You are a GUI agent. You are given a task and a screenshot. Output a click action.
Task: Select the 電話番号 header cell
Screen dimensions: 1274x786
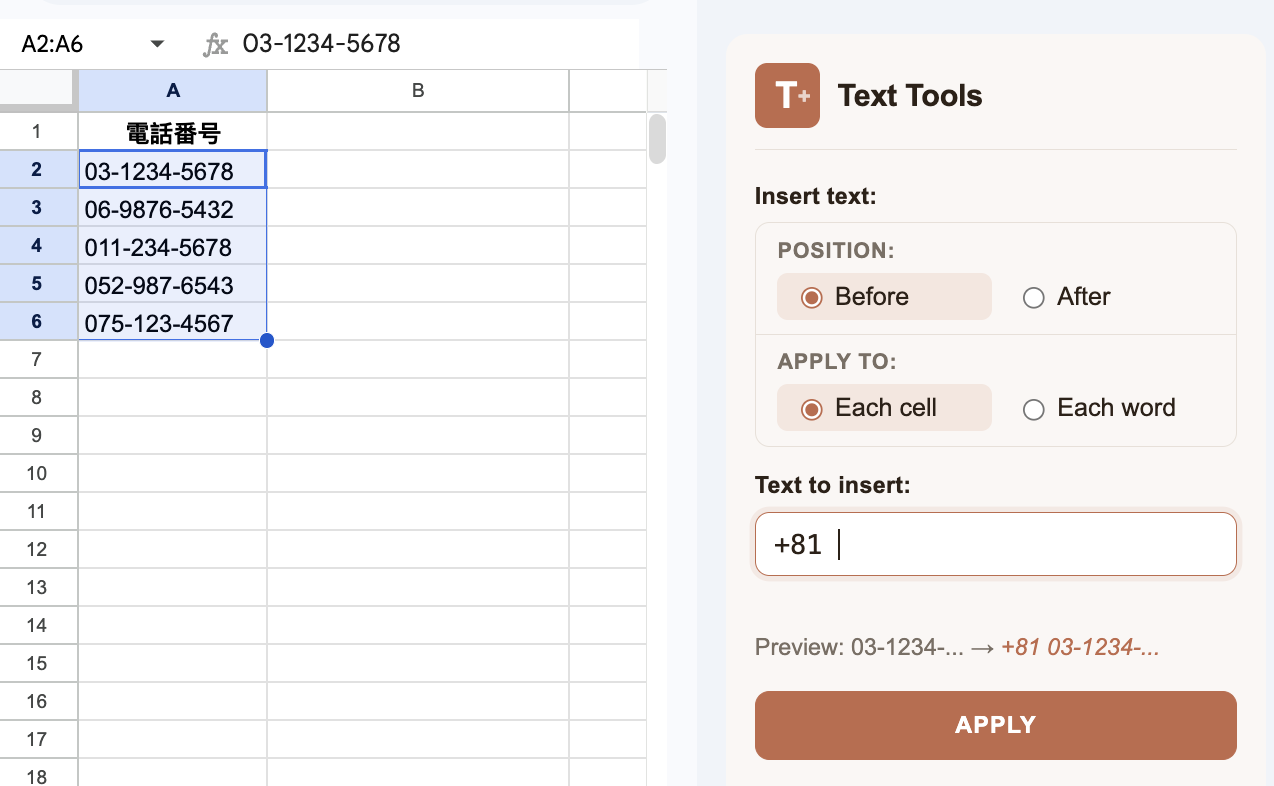coord(172,131)
